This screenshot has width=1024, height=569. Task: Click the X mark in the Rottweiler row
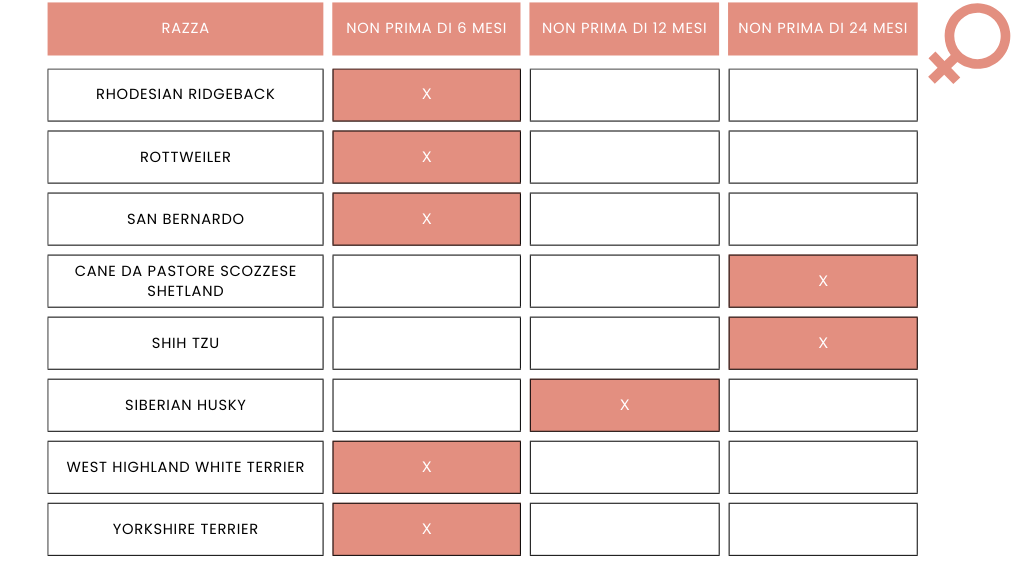[x=426, y=157]
